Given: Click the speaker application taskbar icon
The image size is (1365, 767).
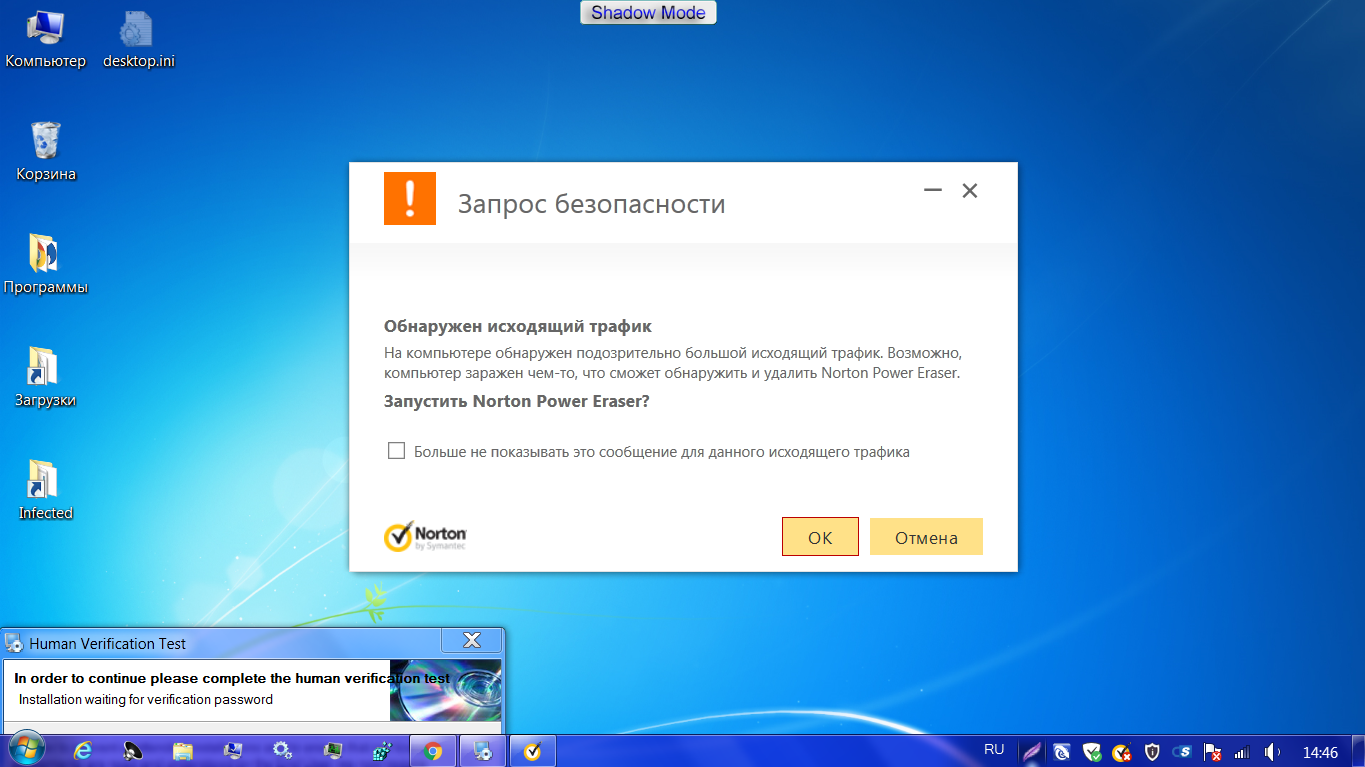Looking at the screenshot, I should tap(133, 751).
